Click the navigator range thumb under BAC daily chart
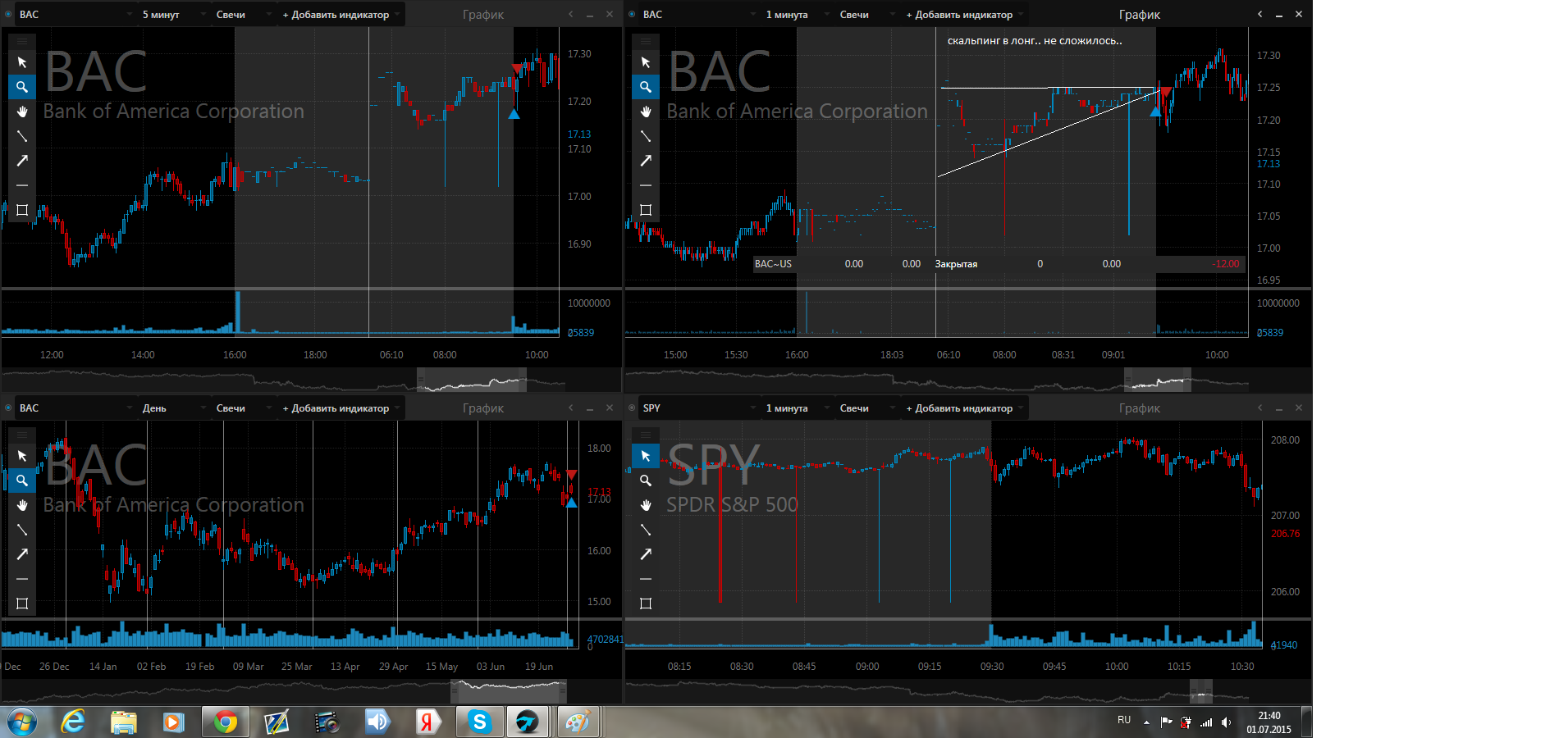 click(509, 691)
